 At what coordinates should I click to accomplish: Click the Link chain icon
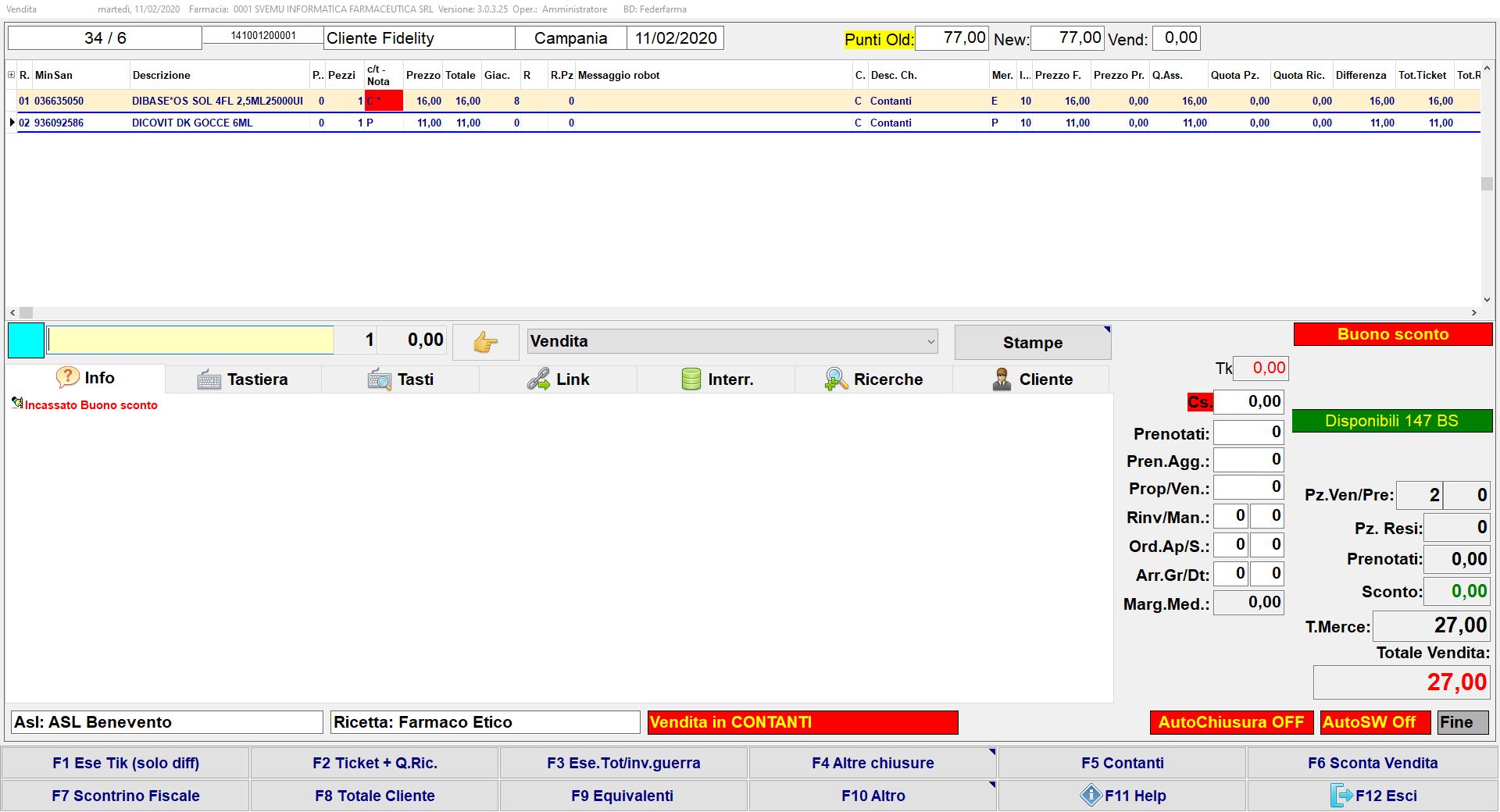(x=538, y=379)
